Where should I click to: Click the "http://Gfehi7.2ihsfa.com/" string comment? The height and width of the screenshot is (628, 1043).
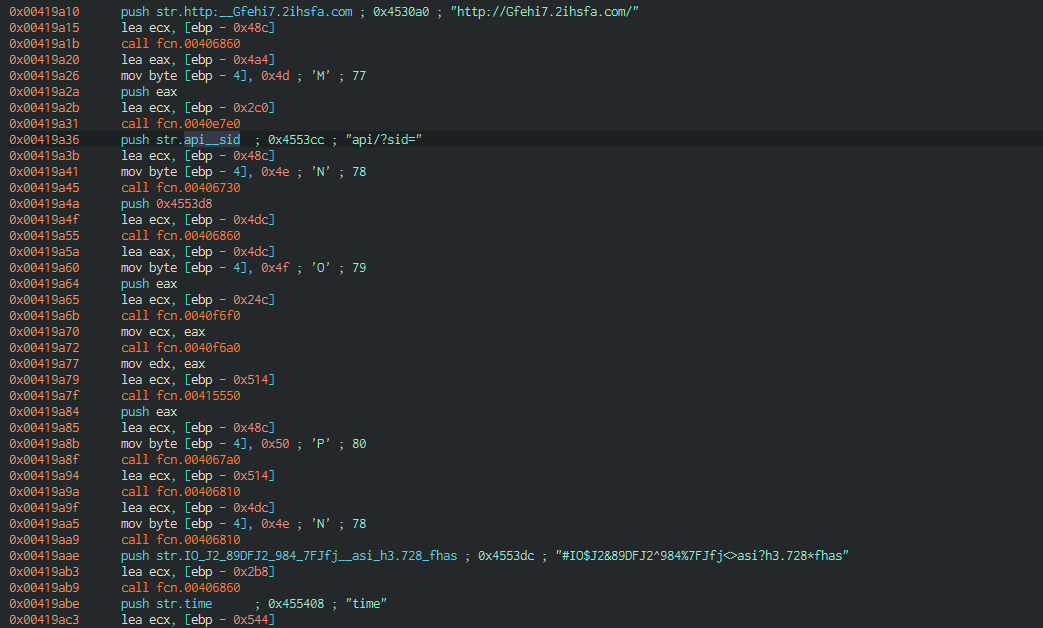pyautogui.click(x=544, y=11)
